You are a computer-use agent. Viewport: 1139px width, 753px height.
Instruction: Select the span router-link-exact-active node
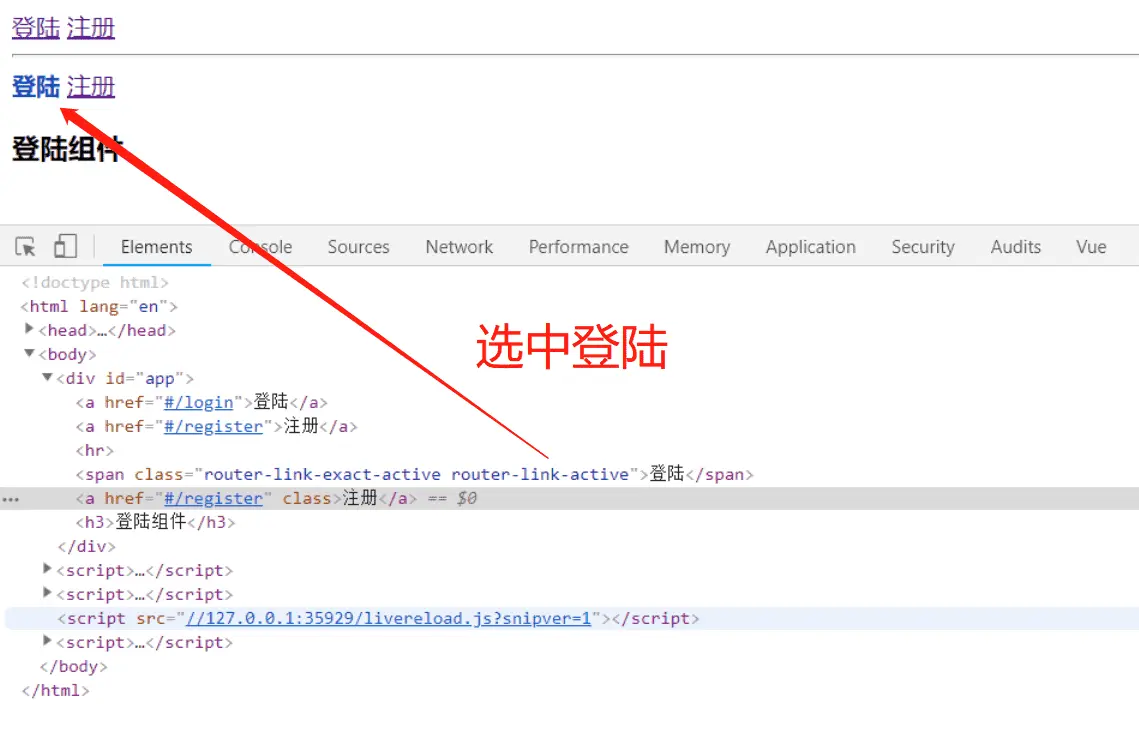coord(414,474)
